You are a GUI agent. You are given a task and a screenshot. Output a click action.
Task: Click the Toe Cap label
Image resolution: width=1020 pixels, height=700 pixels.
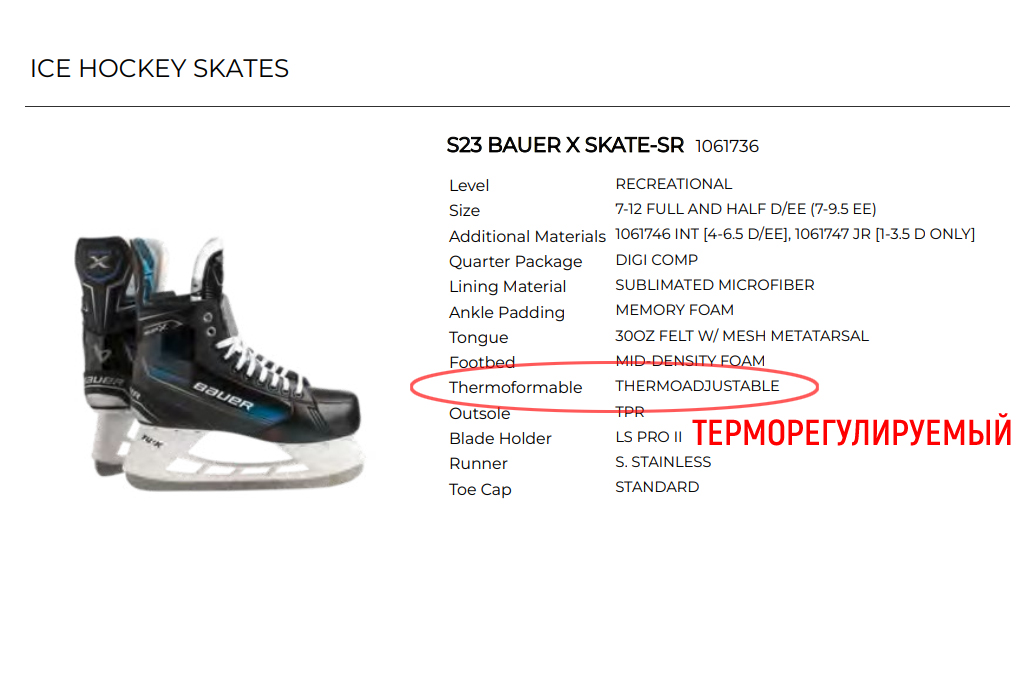[480, 489]
